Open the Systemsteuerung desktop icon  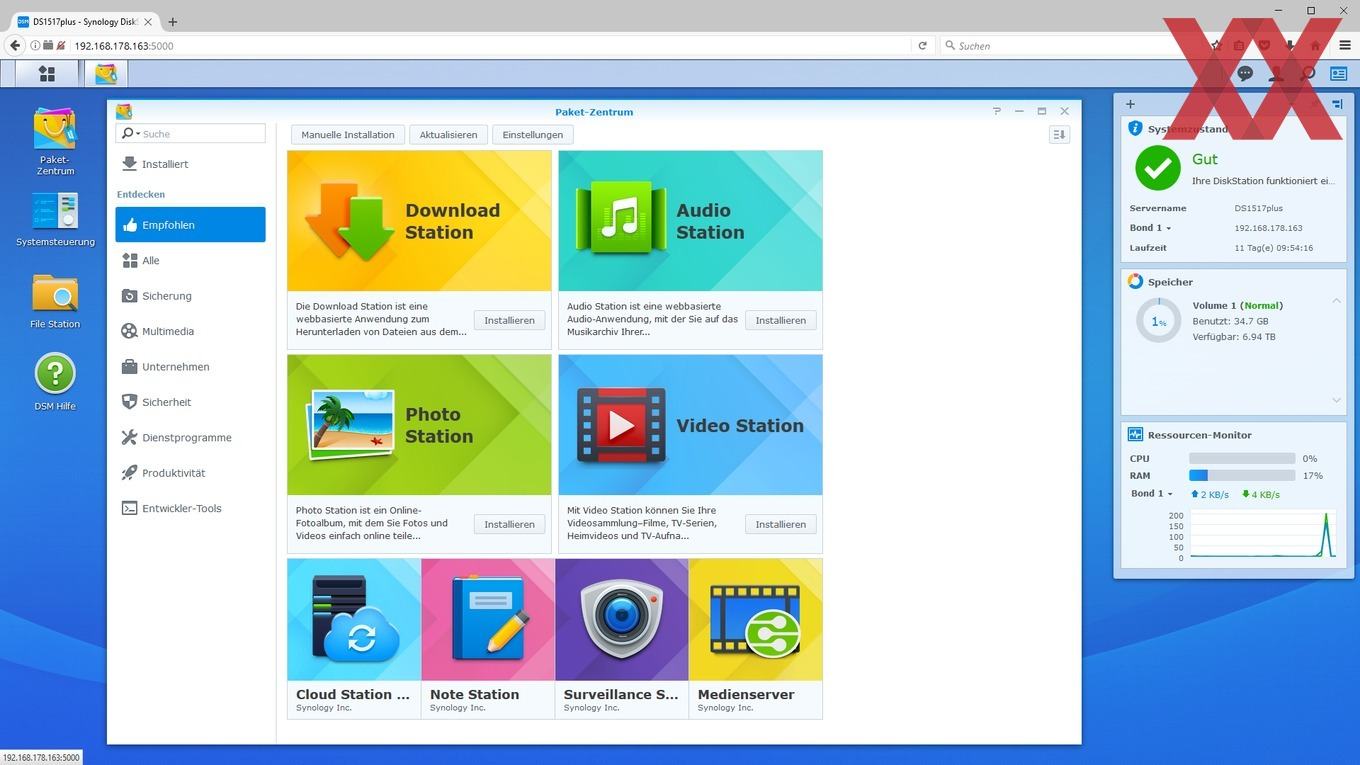(x=55, y=219)
